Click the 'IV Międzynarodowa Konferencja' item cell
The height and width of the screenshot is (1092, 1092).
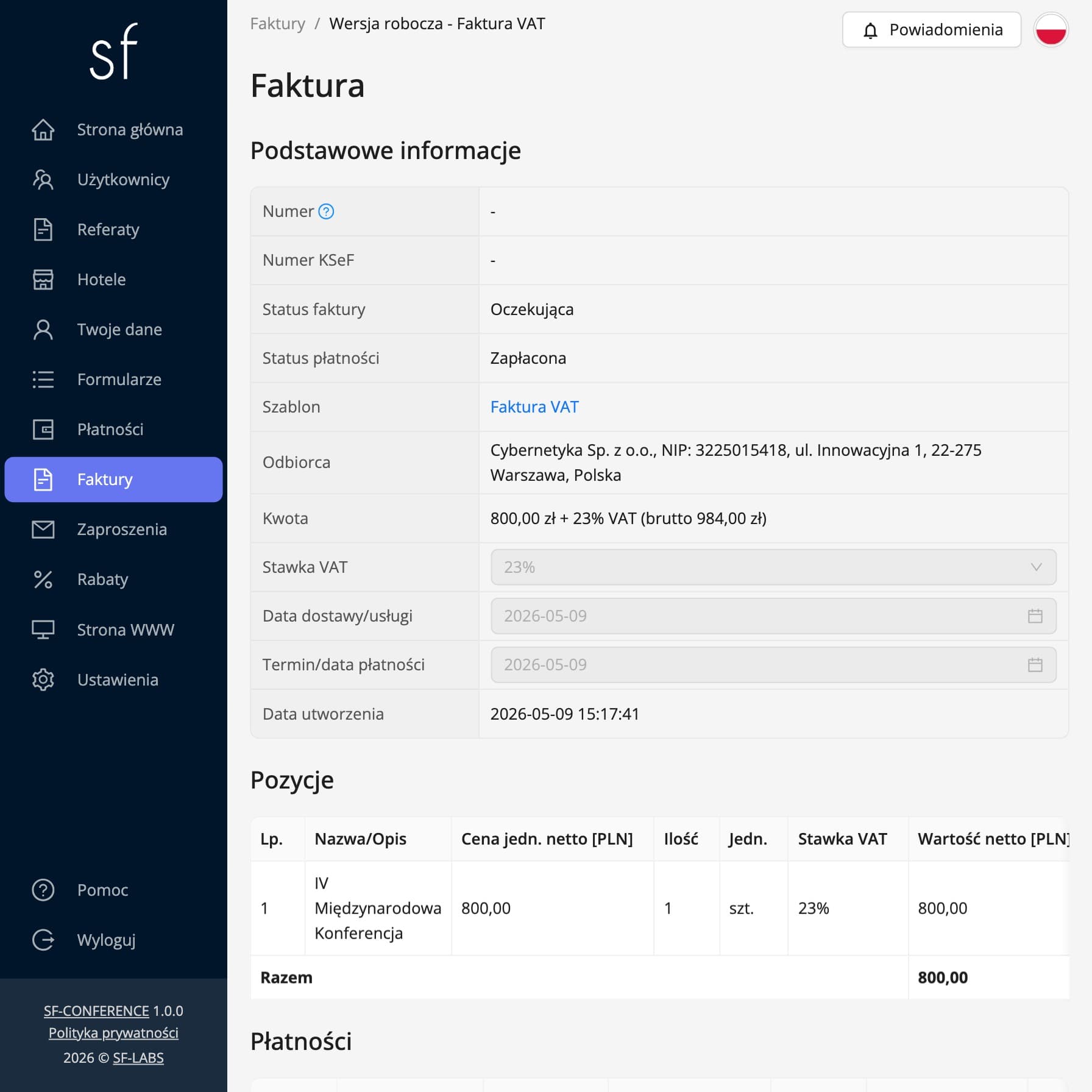click(378, 908)
